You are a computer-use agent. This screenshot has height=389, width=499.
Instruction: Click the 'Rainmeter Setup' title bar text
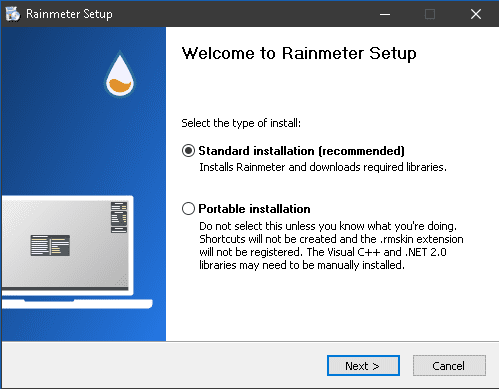tap(69, 14)
